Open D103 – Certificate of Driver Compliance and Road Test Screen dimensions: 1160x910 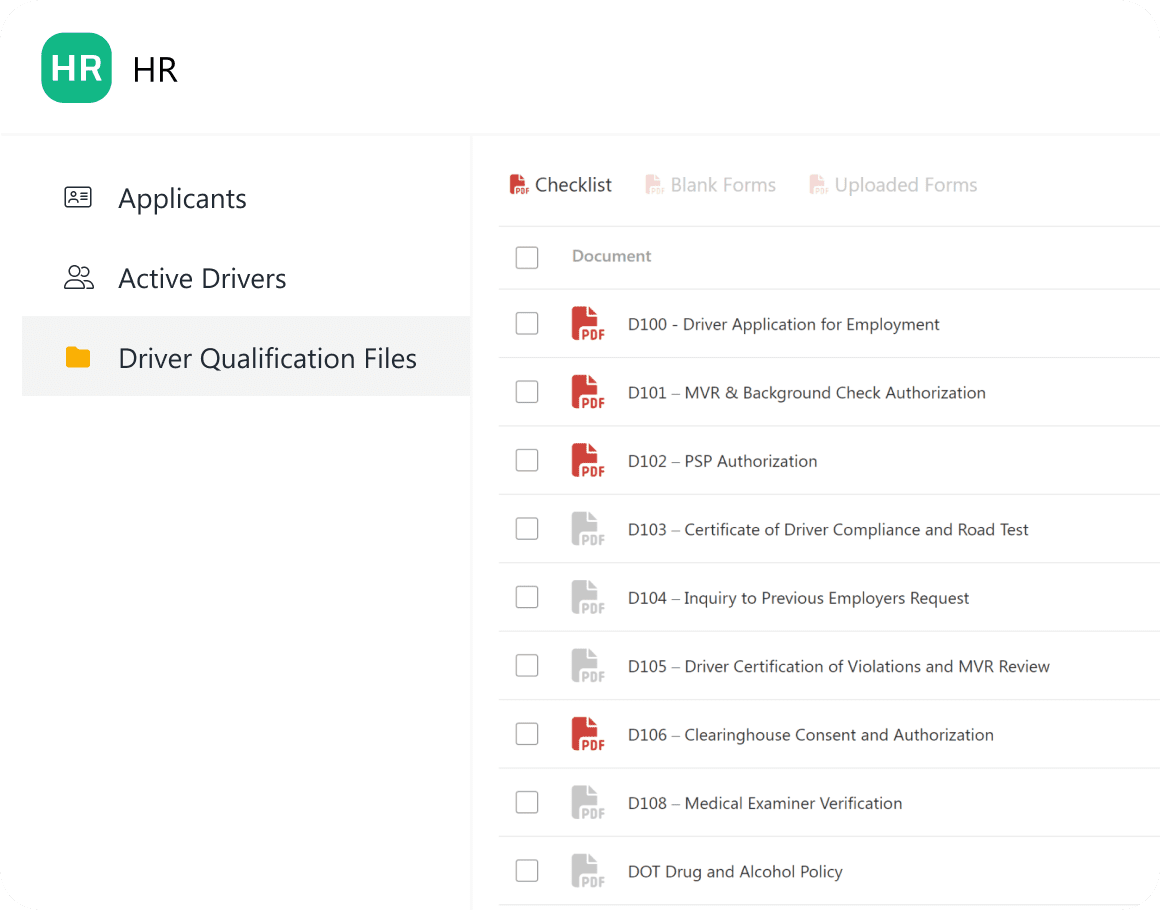click(x=828, y=530)
